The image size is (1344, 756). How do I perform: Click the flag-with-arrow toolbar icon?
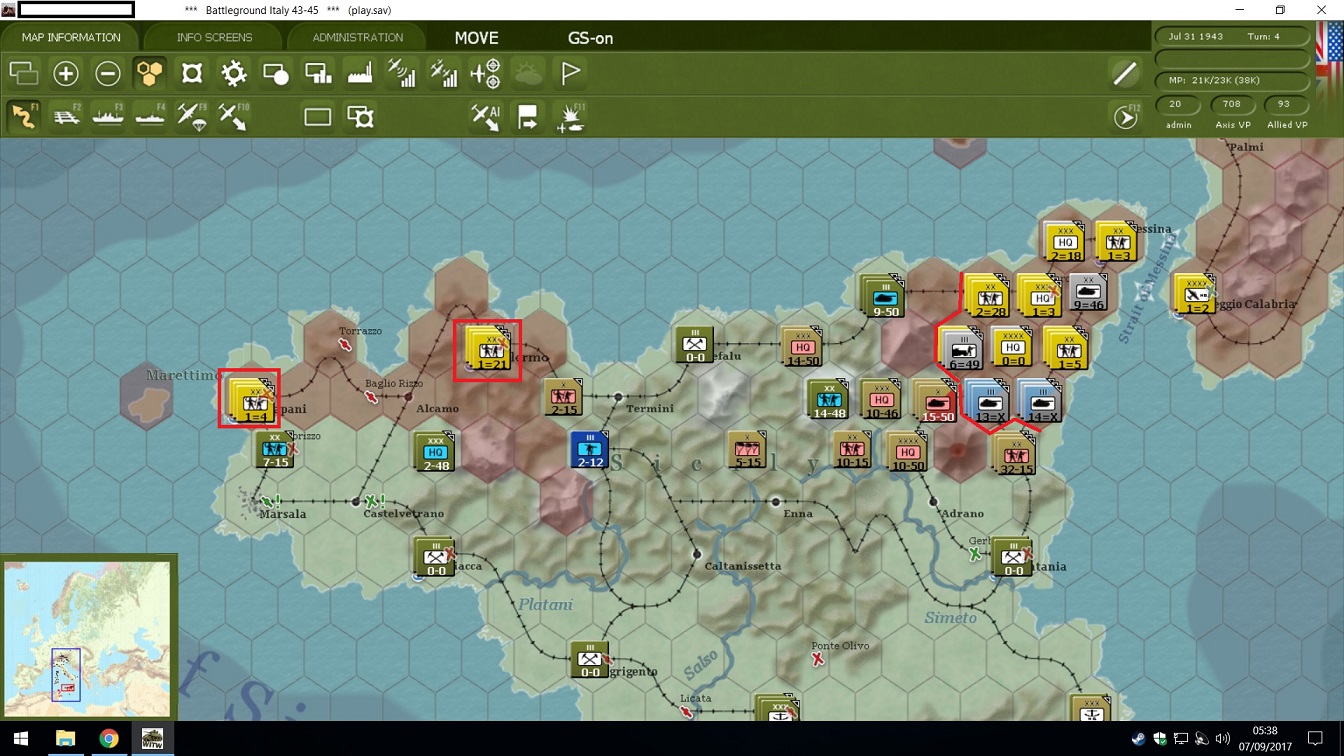click(x=528, y=117)
